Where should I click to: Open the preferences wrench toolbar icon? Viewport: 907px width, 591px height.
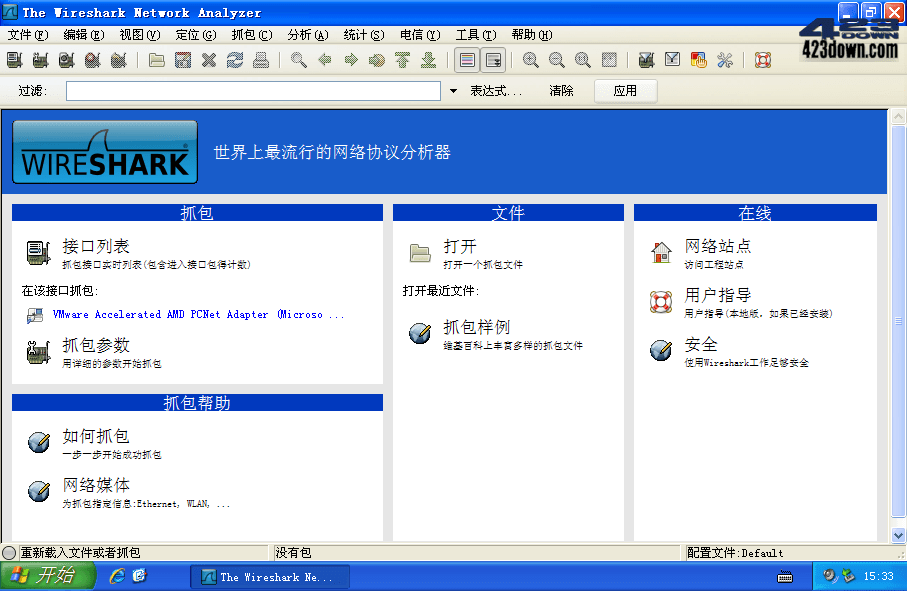[x=723, y=60]
